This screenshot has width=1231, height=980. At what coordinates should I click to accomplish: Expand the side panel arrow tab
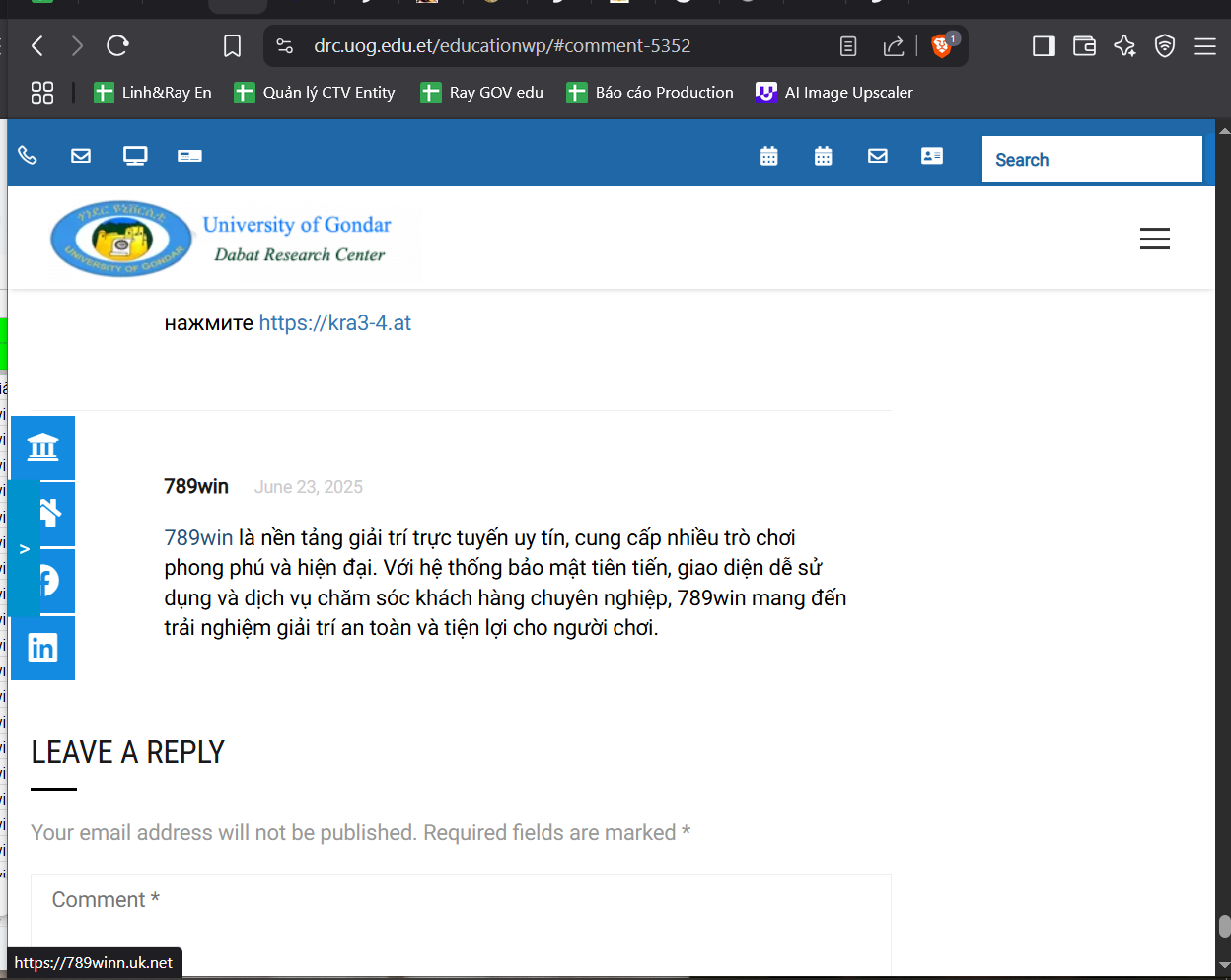[24, 549]
